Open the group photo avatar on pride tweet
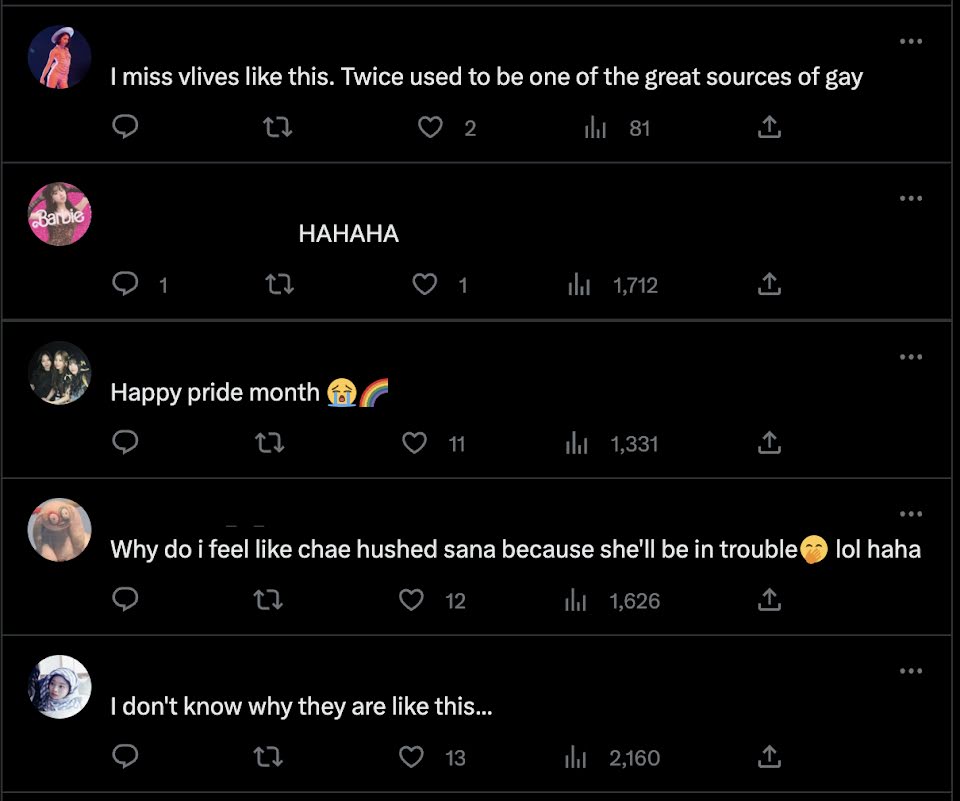960x801 pixels. 59,372
